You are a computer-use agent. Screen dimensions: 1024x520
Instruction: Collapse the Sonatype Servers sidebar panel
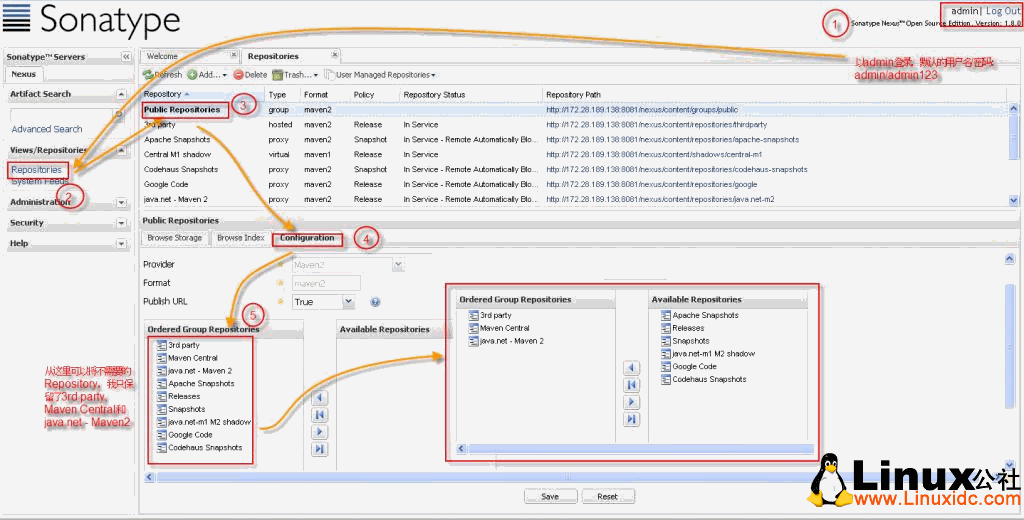point(126,57)
